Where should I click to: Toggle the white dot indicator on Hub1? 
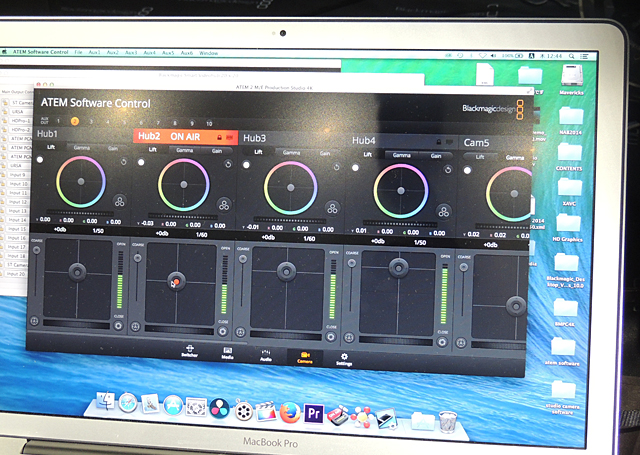[x=40, y=160]
